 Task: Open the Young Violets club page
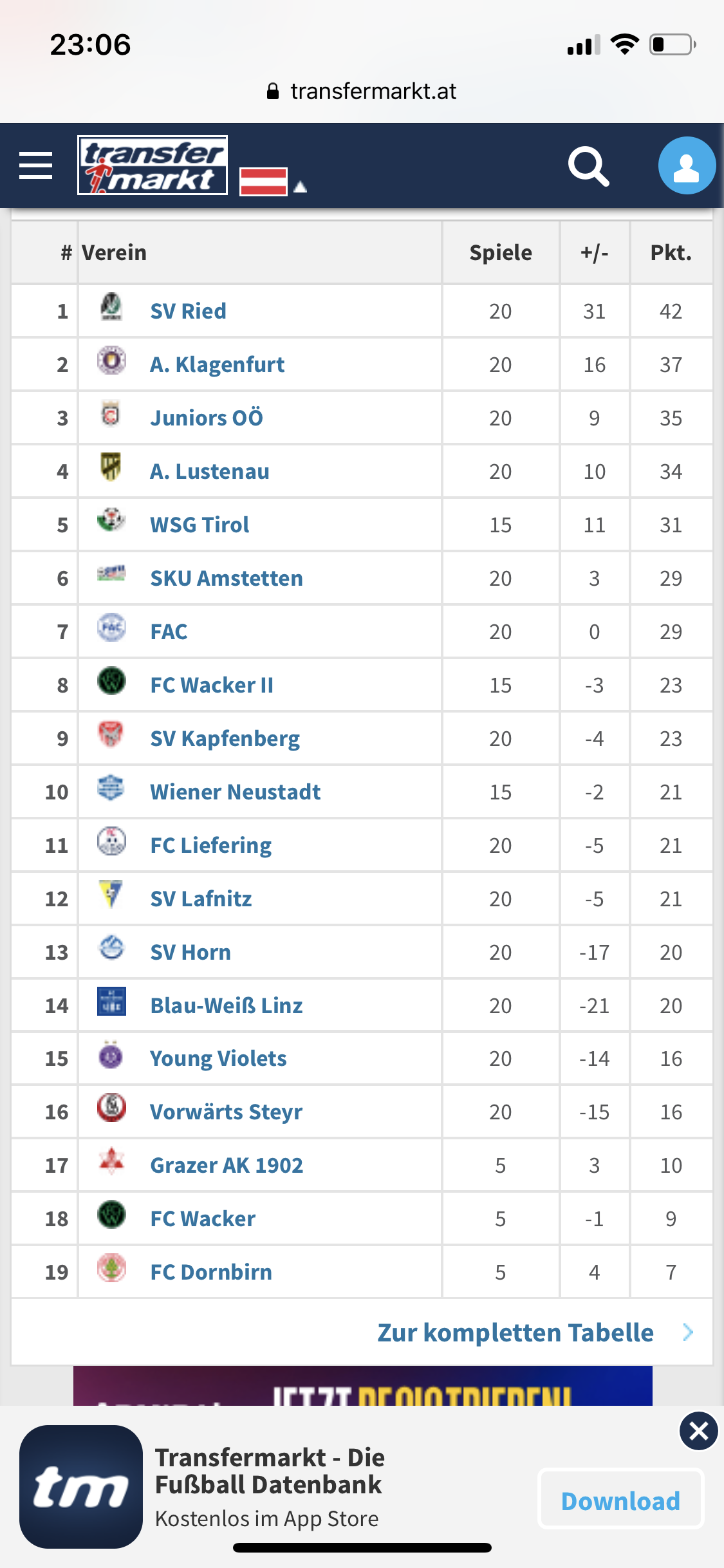218,1059
